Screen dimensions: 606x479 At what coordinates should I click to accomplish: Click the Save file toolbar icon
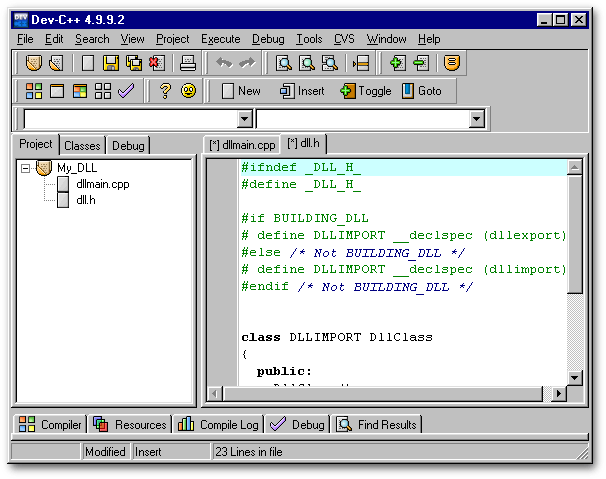(x=110, y=63)
